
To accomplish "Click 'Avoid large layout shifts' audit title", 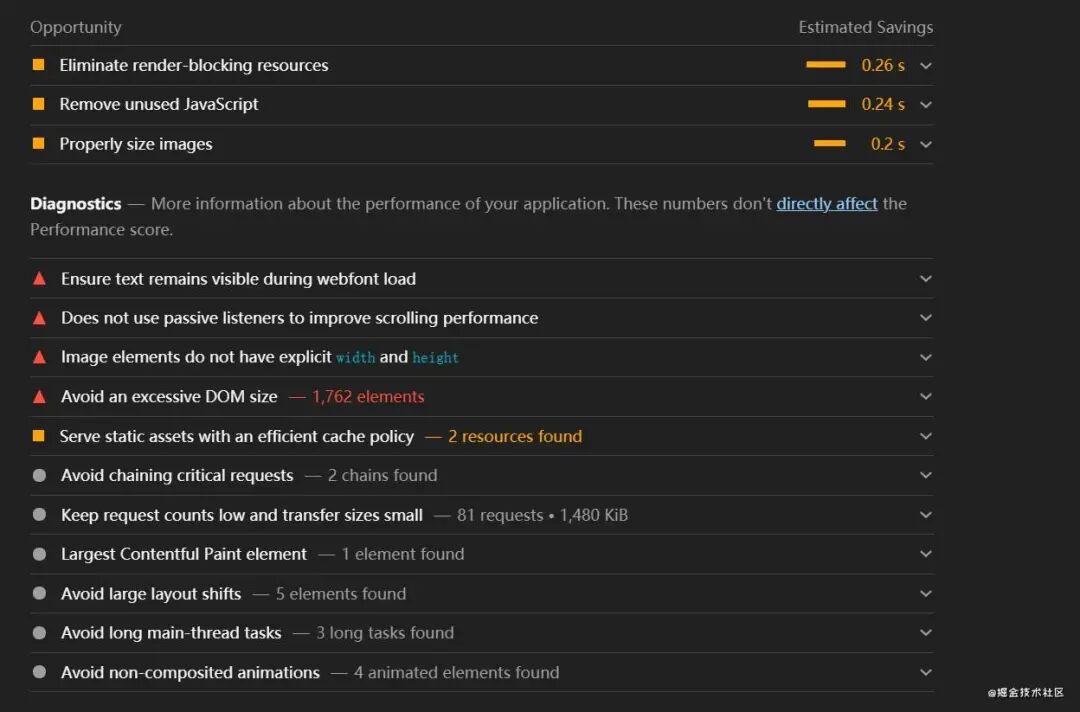I will pos(151,594).
